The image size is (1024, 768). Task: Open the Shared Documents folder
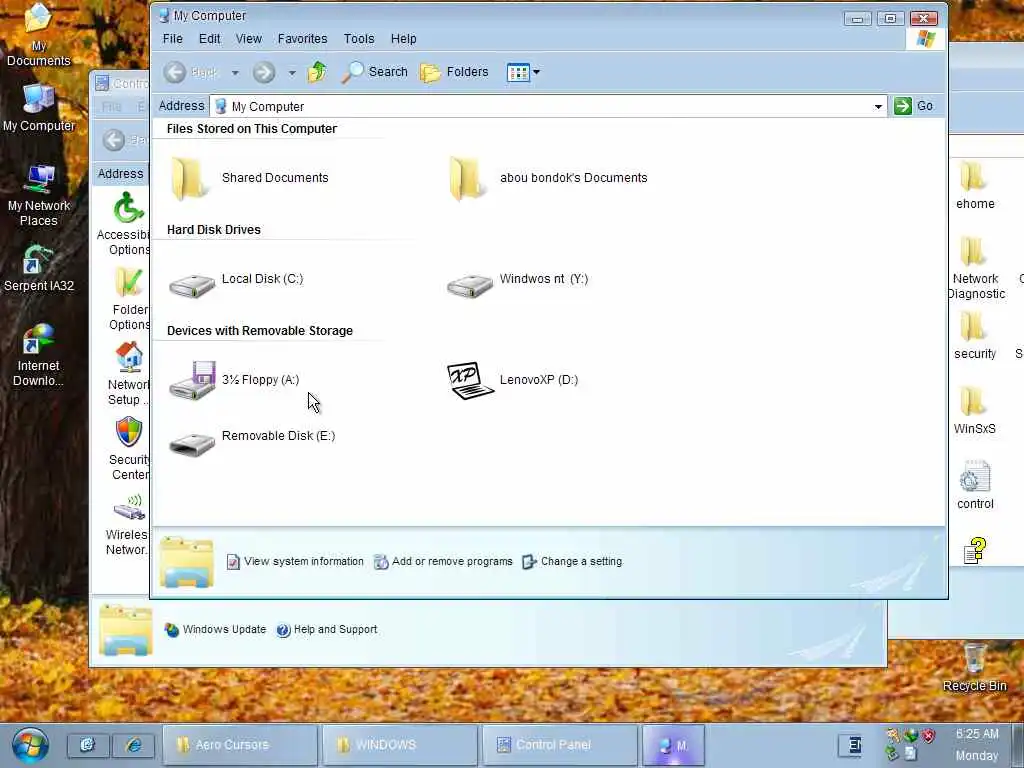pos(248,178)
